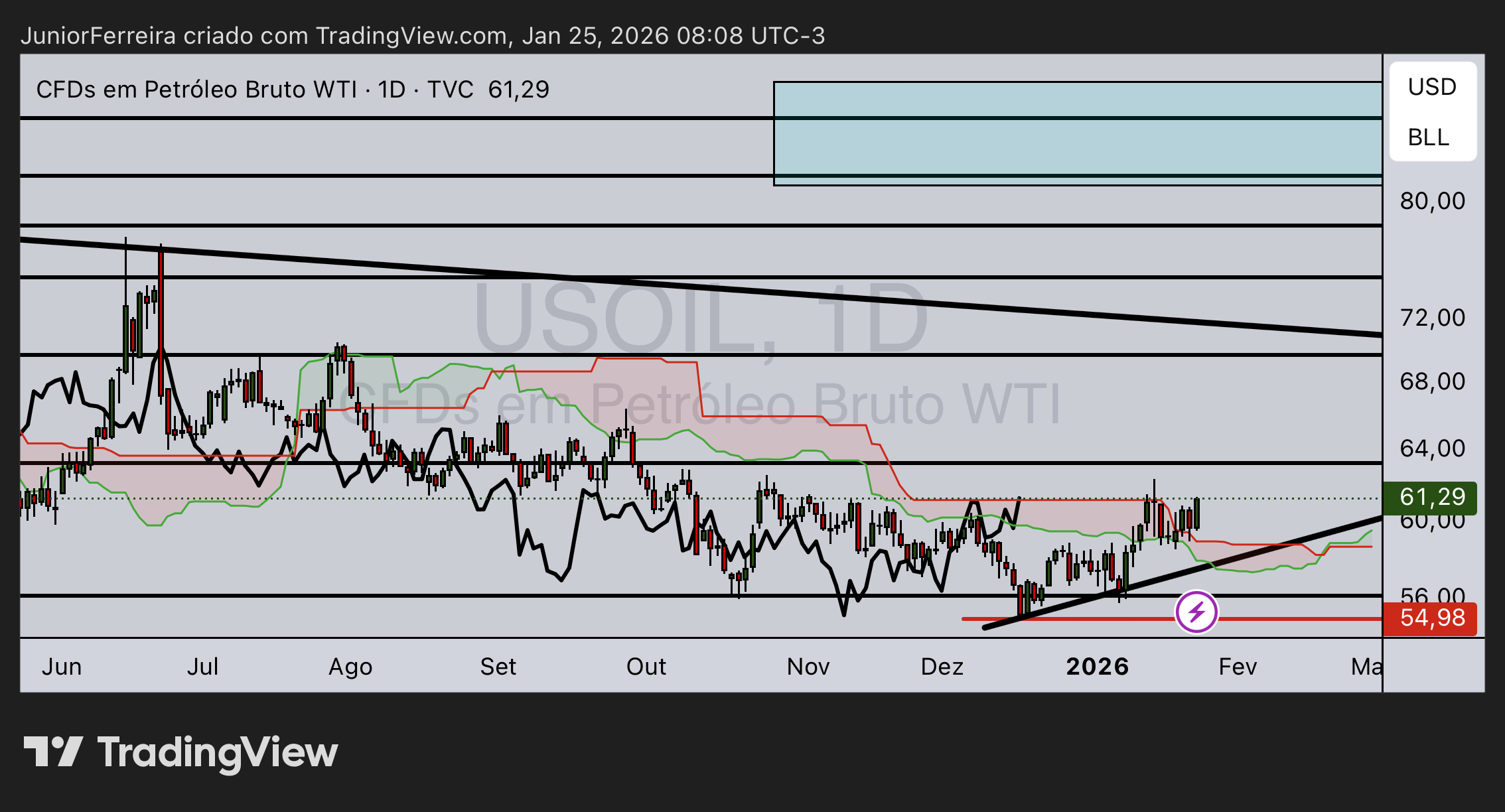Click the Fev label on the time axis

click(x=1238, y=666)
